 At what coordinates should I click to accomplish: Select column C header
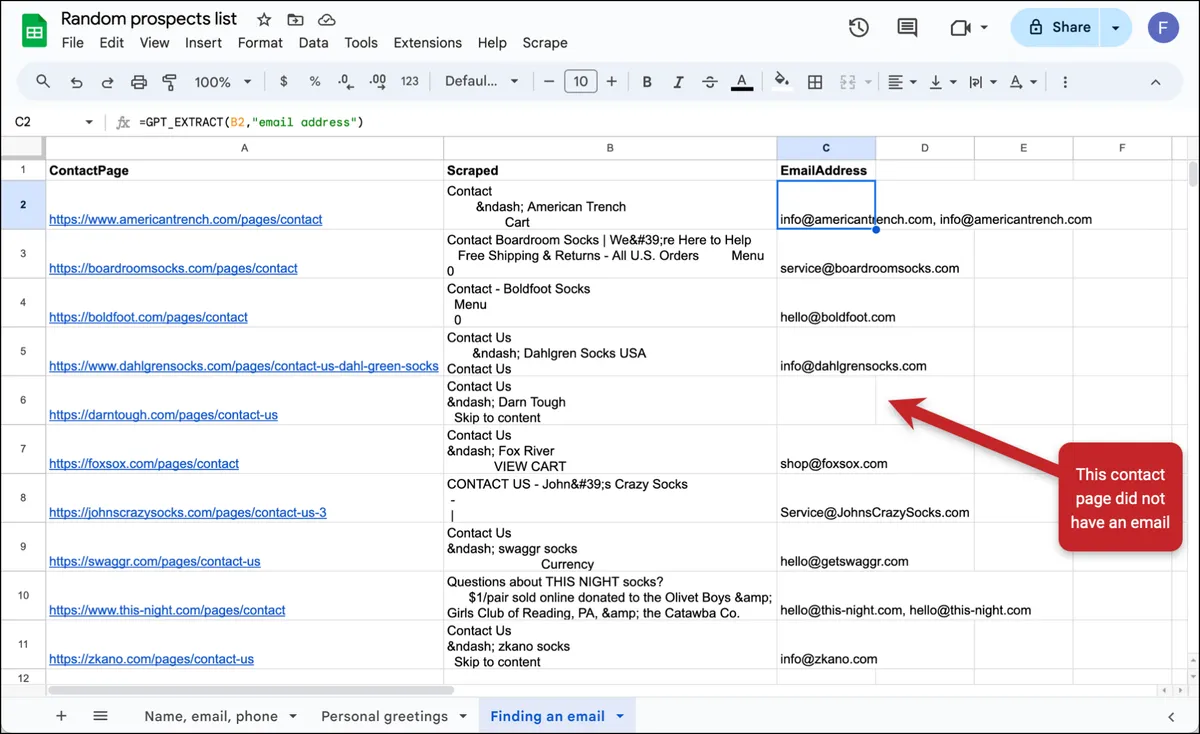pos(826,148)
